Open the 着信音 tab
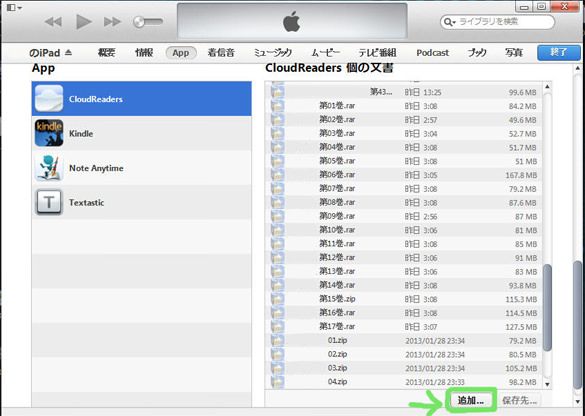 221,53
